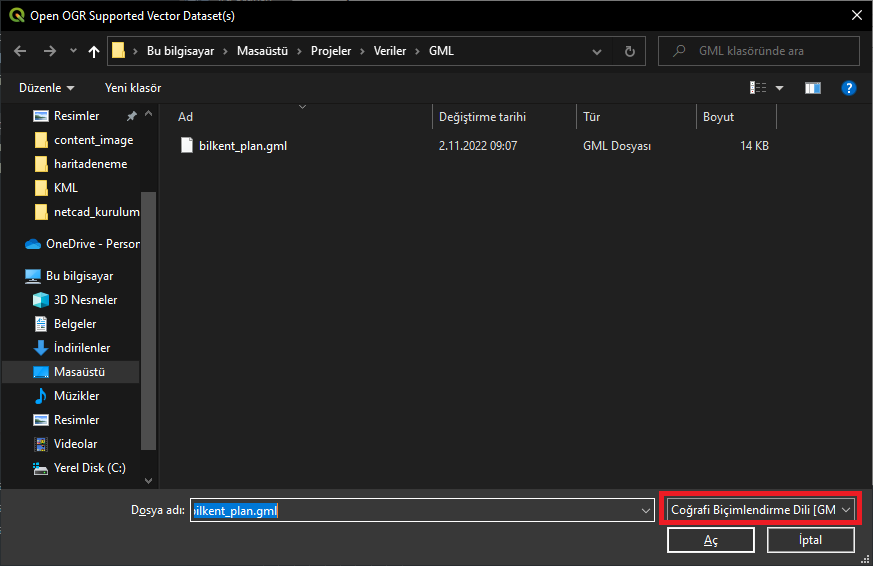This screenshot has width=873, height=566.
Task: Click the Belgeler document icon
Action: point(41,323)
